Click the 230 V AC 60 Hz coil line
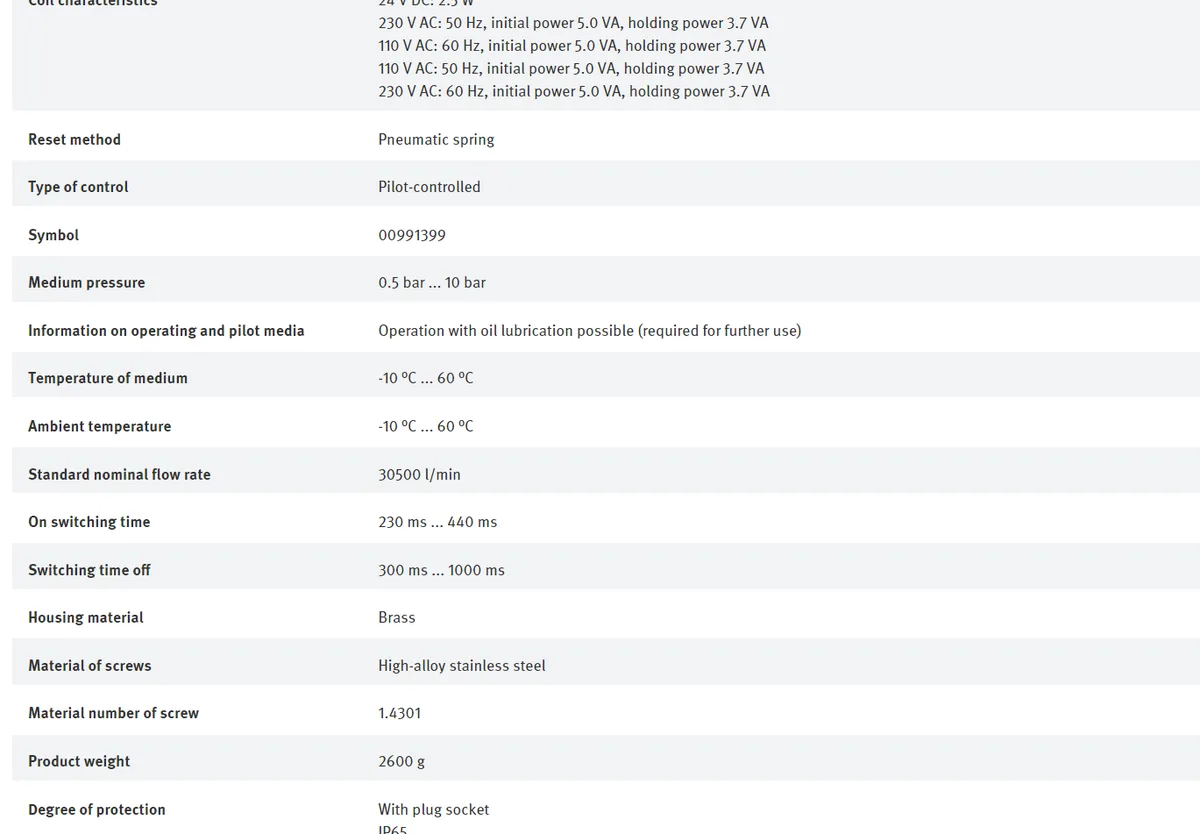The width and height of the screenshot is (1200, 834). click(x=574, y=91)
